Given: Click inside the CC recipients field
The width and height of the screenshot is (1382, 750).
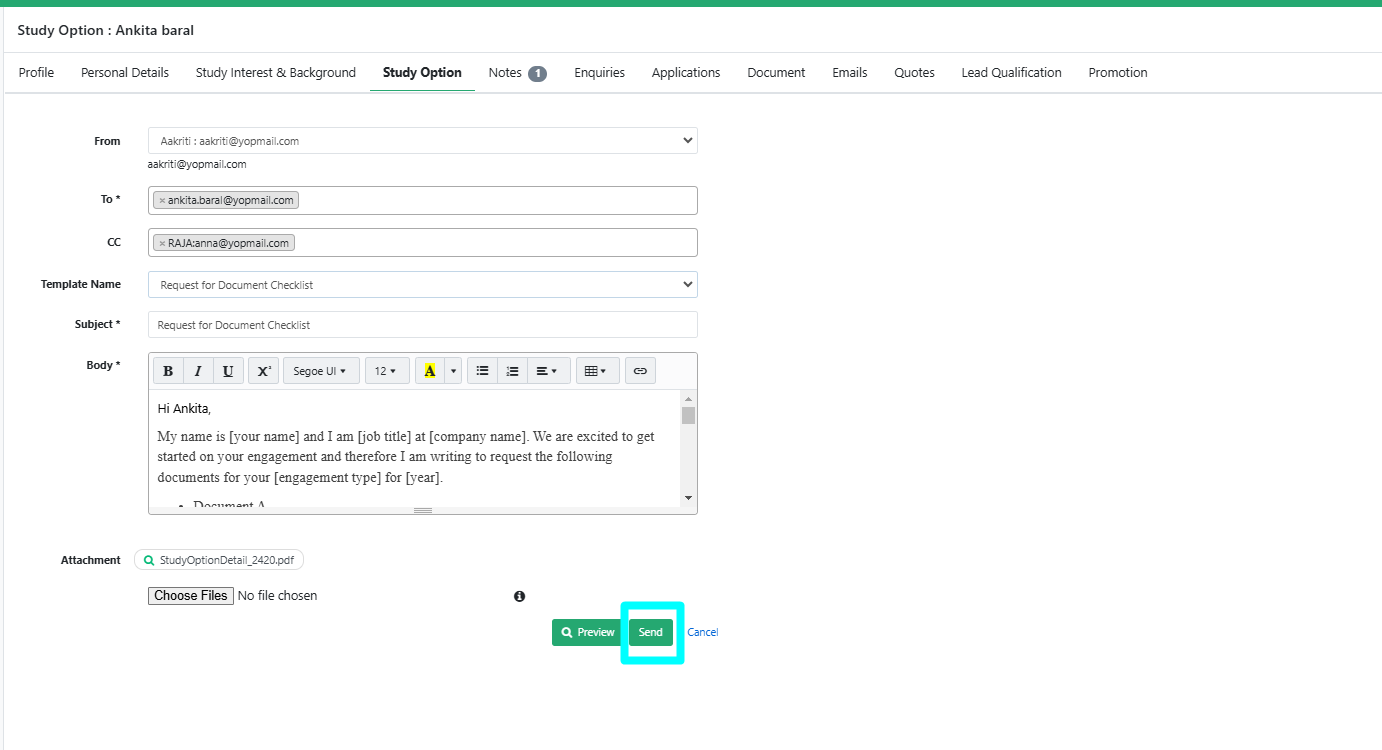Looking at the screenshot, I should [423, 243].
